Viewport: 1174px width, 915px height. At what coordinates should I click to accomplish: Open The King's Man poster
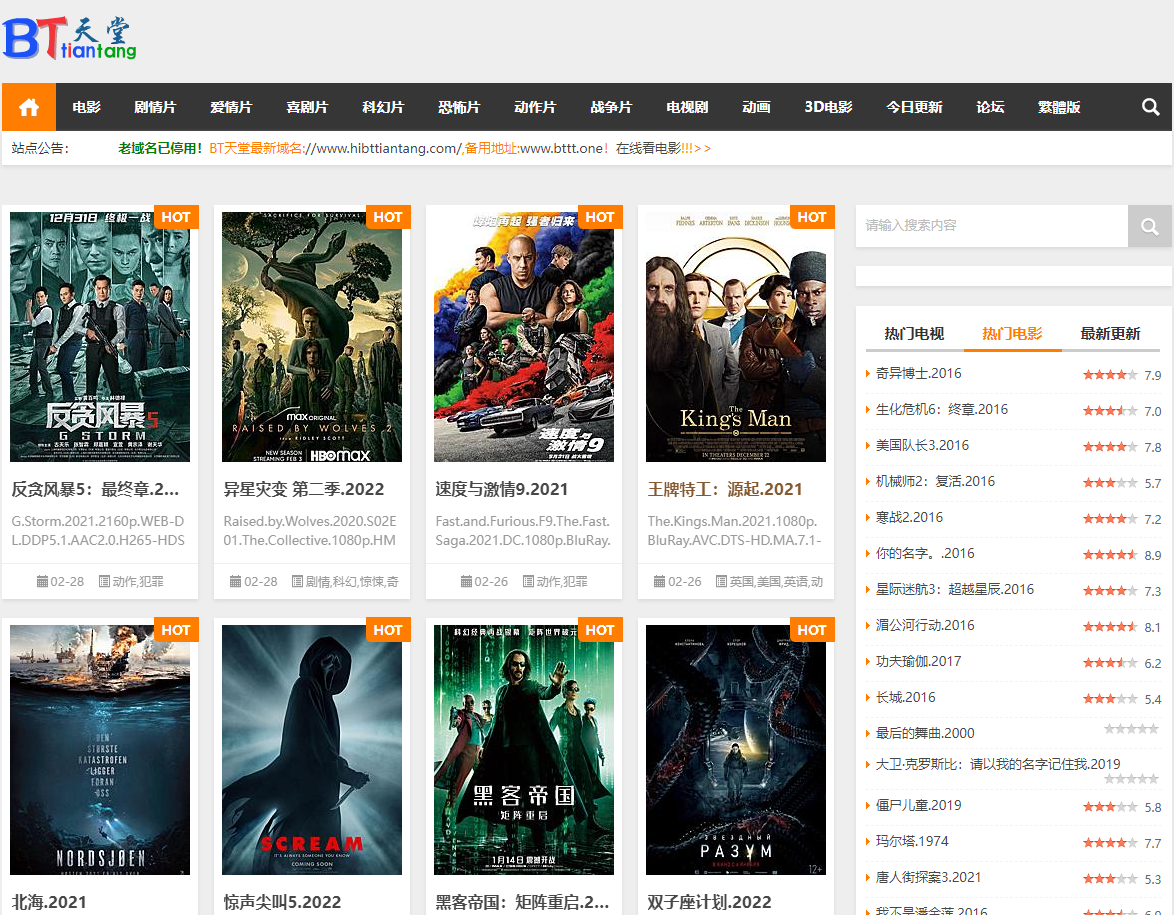click(735, 337)
